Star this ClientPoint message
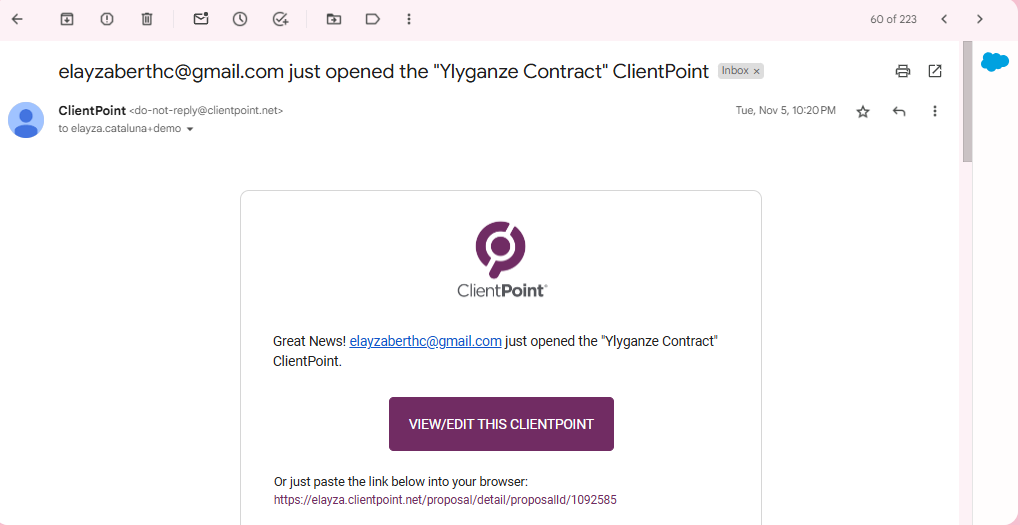 click(863, 111)
